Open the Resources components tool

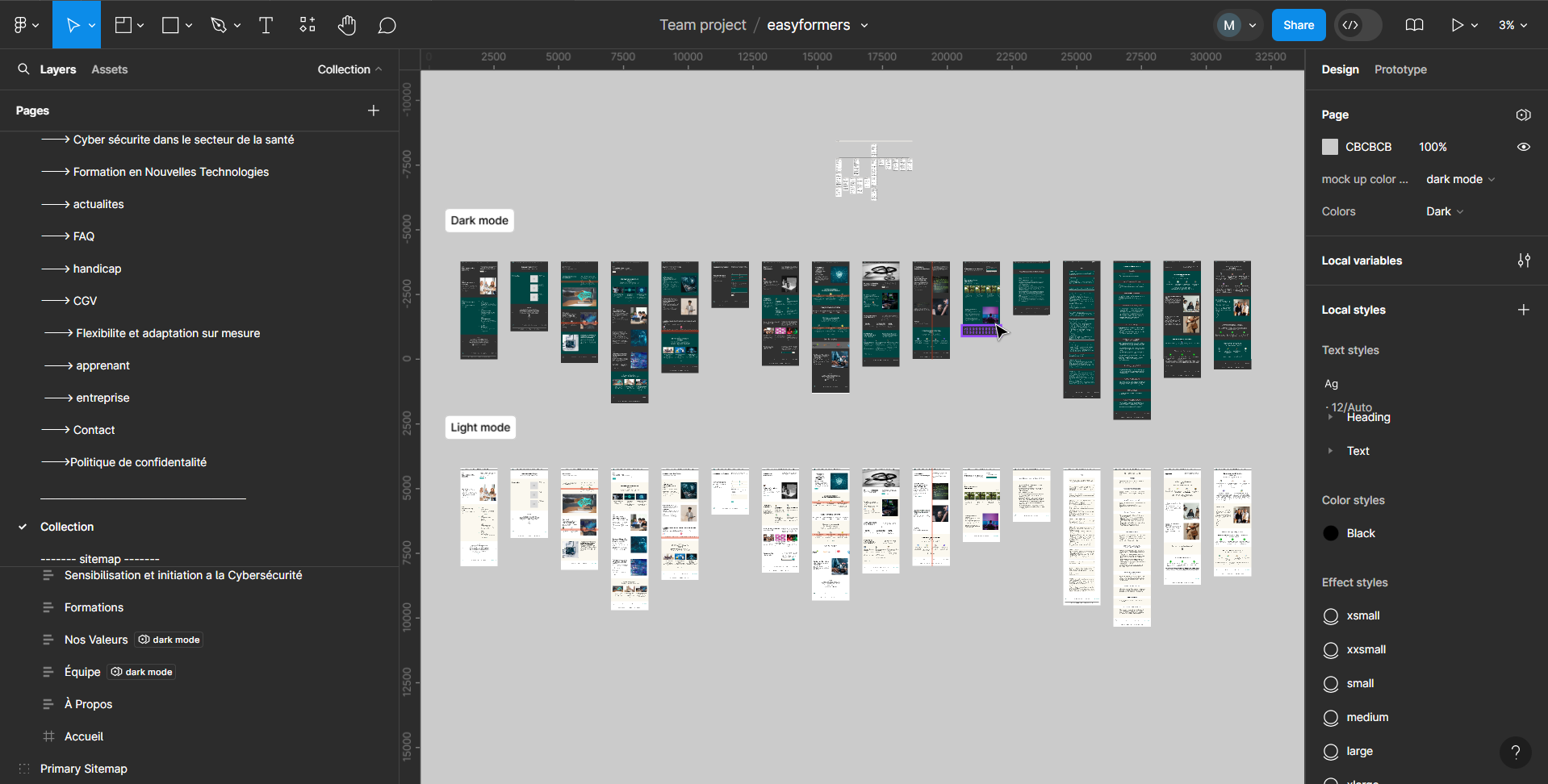(308, 25)
